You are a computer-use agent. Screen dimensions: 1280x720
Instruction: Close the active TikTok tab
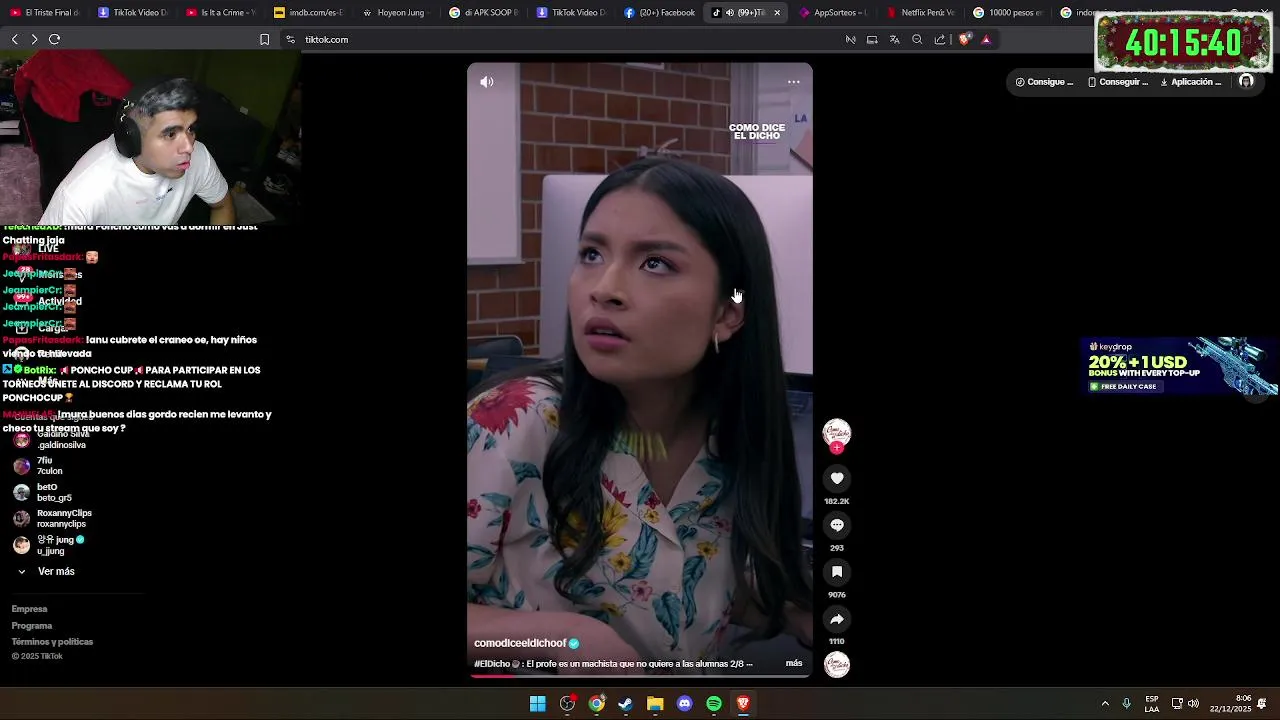[x=777, y=13]
